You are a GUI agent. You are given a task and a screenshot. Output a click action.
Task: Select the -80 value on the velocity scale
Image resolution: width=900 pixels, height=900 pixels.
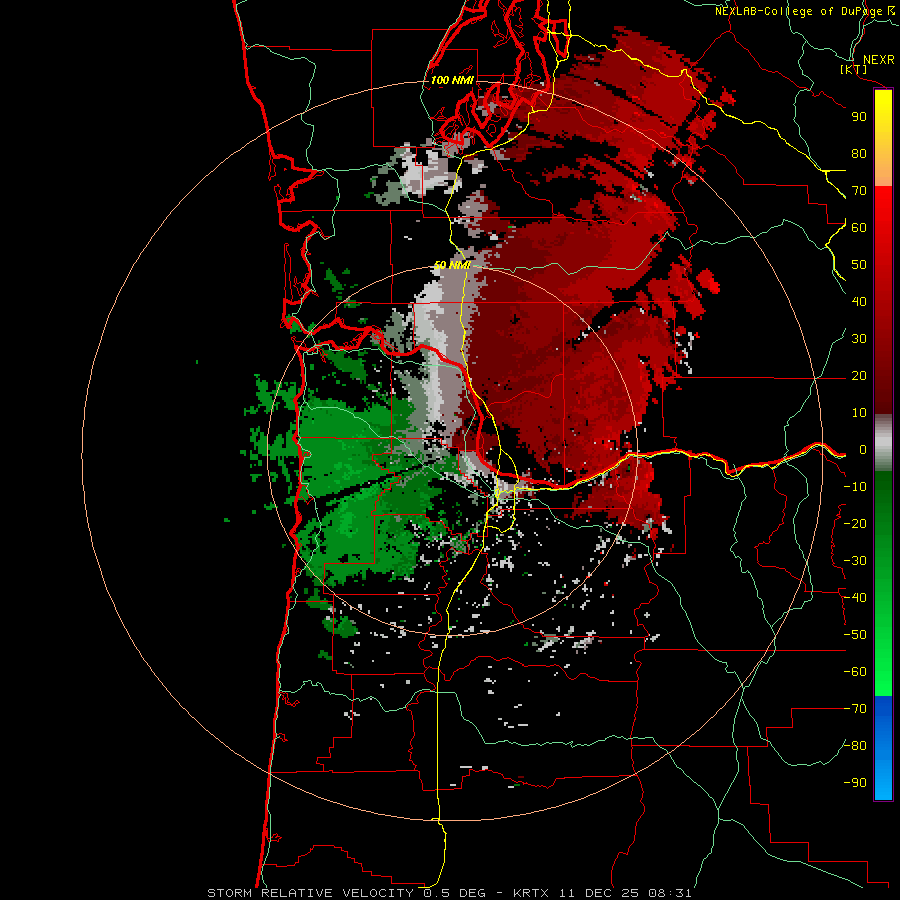click(855, 746)
